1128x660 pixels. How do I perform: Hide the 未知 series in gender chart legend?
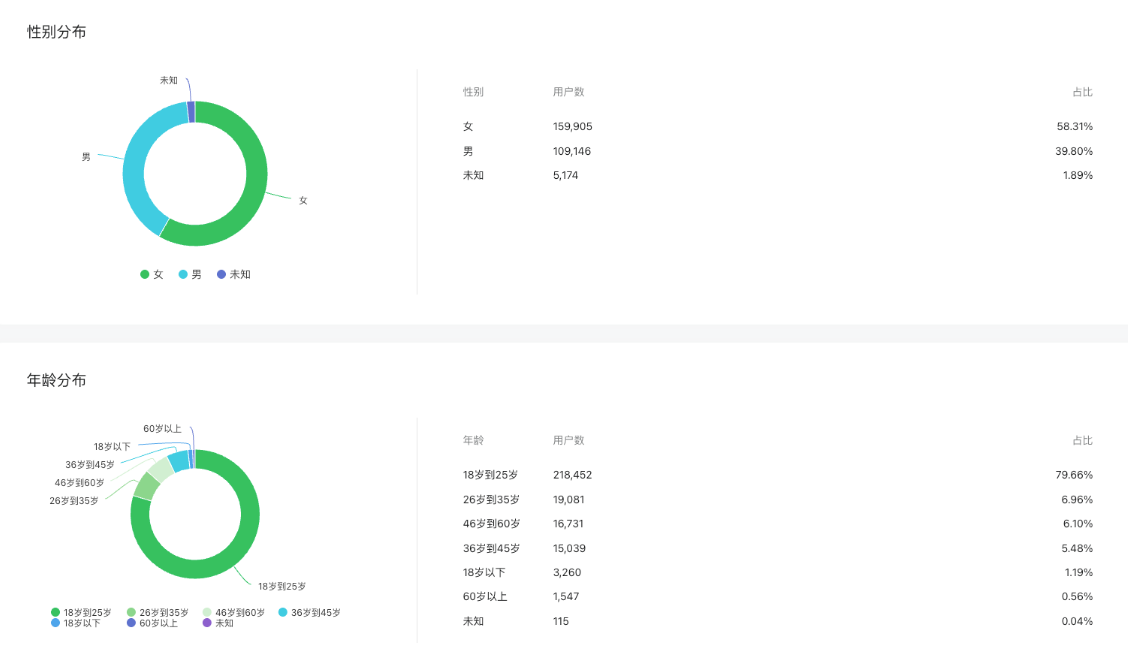coord(233,274)
